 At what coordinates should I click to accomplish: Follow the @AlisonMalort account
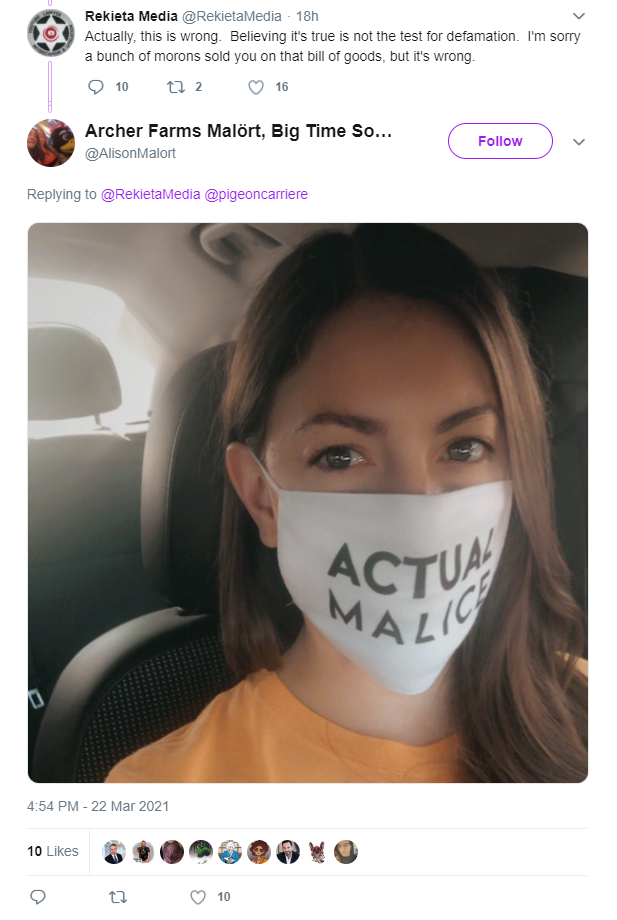pos(500,141)
